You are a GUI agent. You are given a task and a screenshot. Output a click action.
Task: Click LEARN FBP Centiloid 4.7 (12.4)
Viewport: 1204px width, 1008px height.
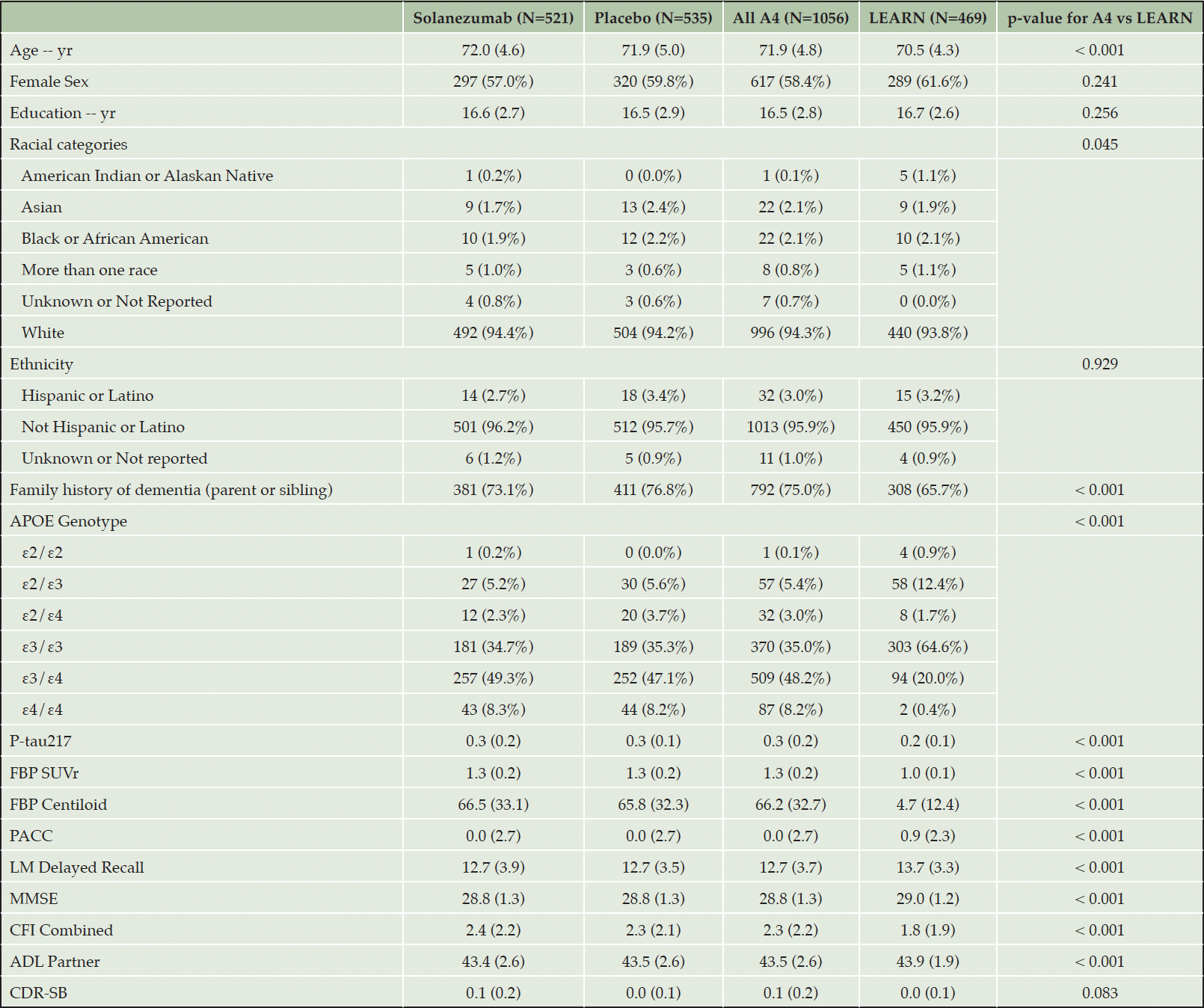(928, 805)
